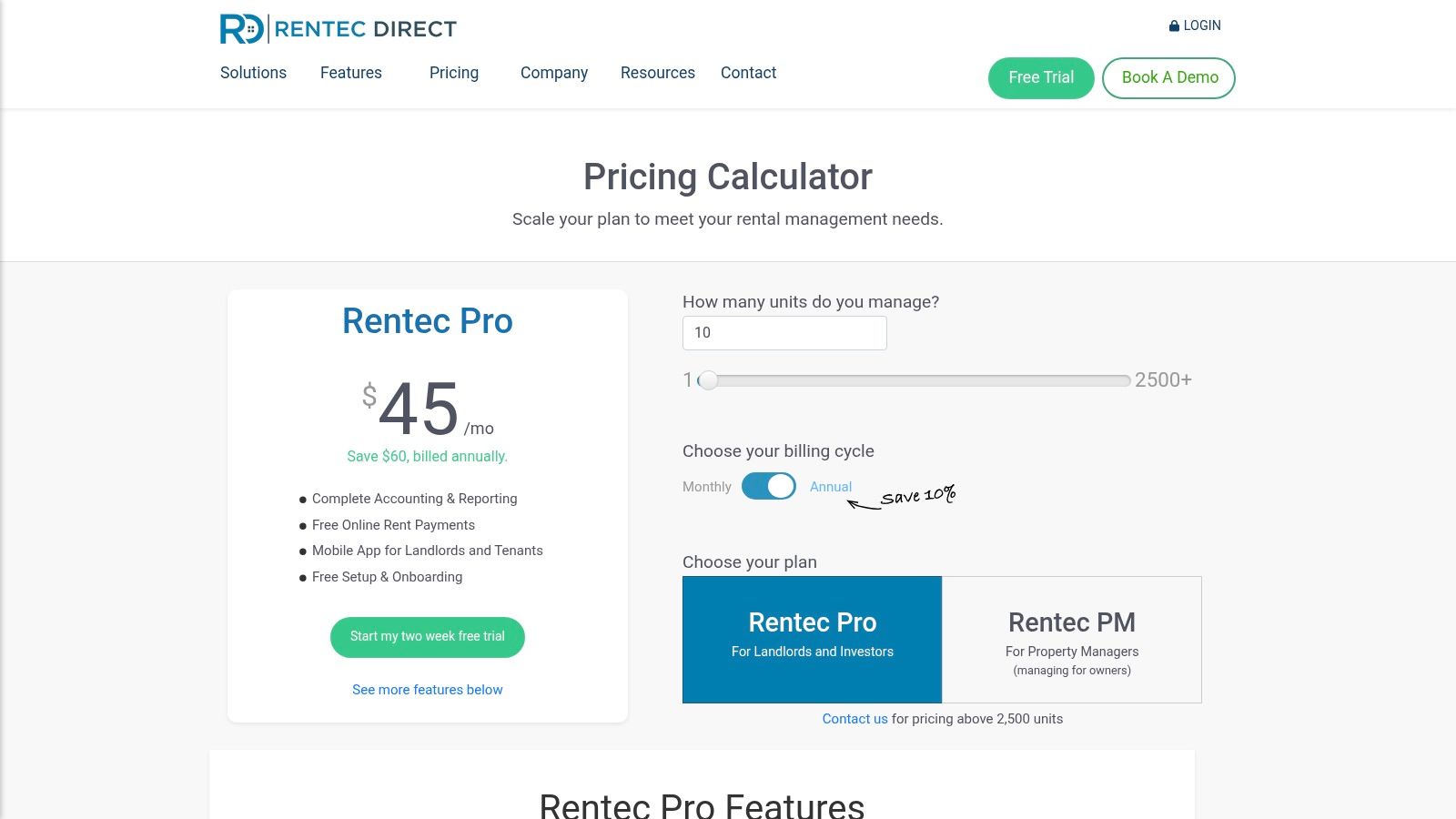Click the Free Trial button
The image size is (1456, 819).
click(1040, 77)
